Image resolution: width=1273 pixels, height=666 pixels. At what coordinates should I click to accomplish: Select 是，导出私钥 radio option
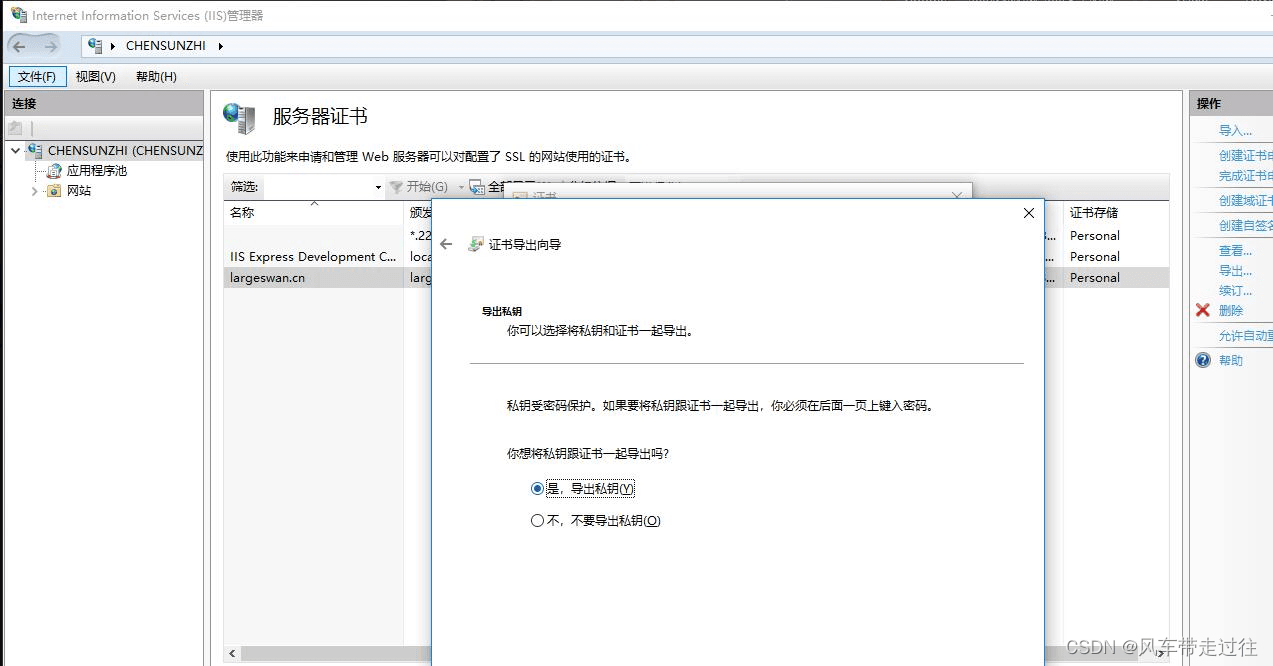537,489
